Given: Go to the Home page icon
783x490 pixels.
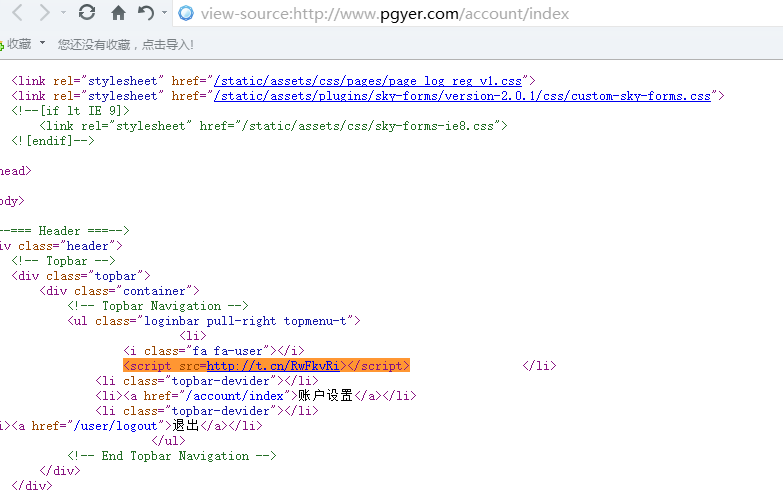Looking at the screenshot, I should point(118,12).
